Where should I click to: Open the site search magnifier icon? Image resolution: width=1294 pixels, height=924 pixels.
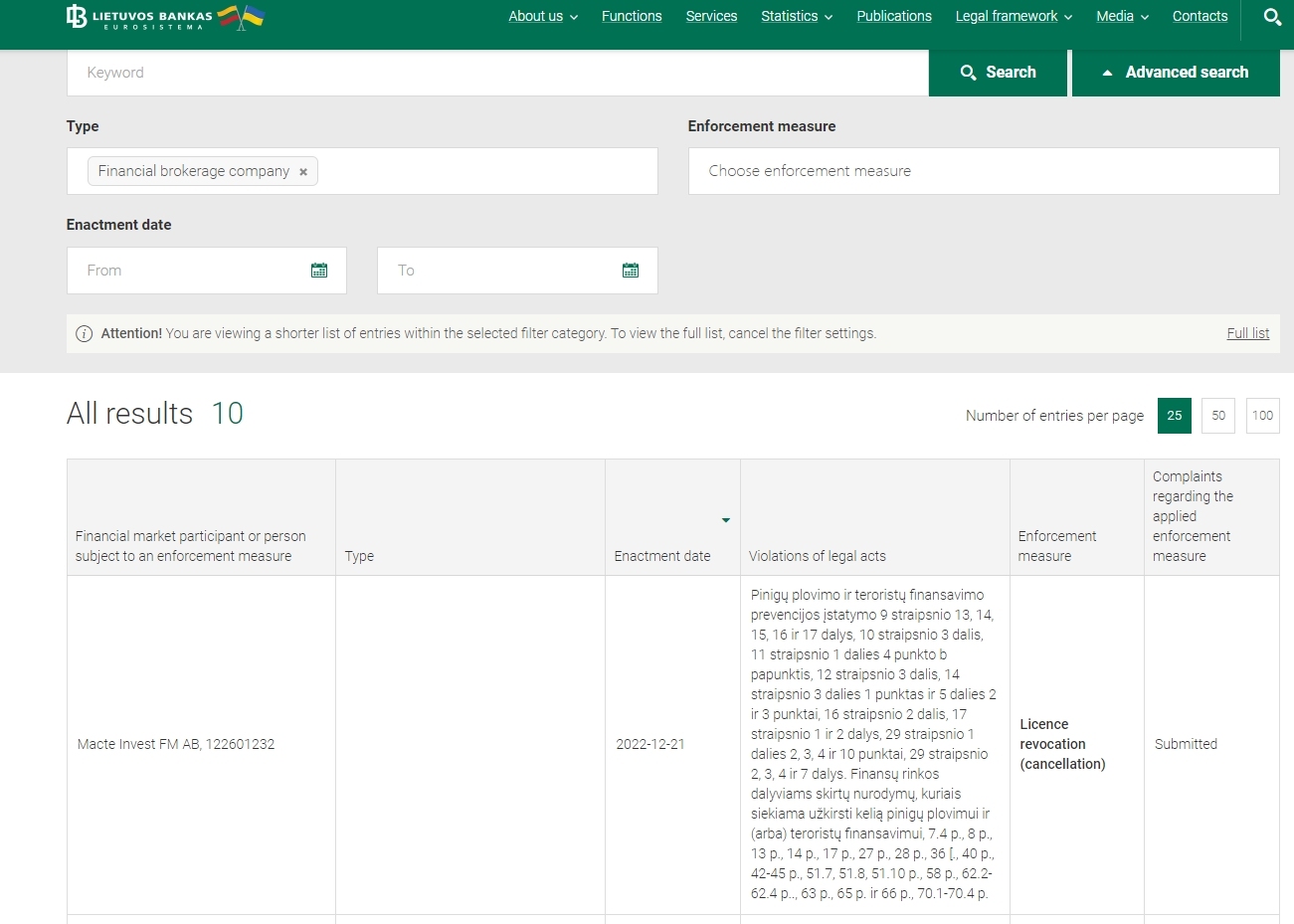[1271, 17]
